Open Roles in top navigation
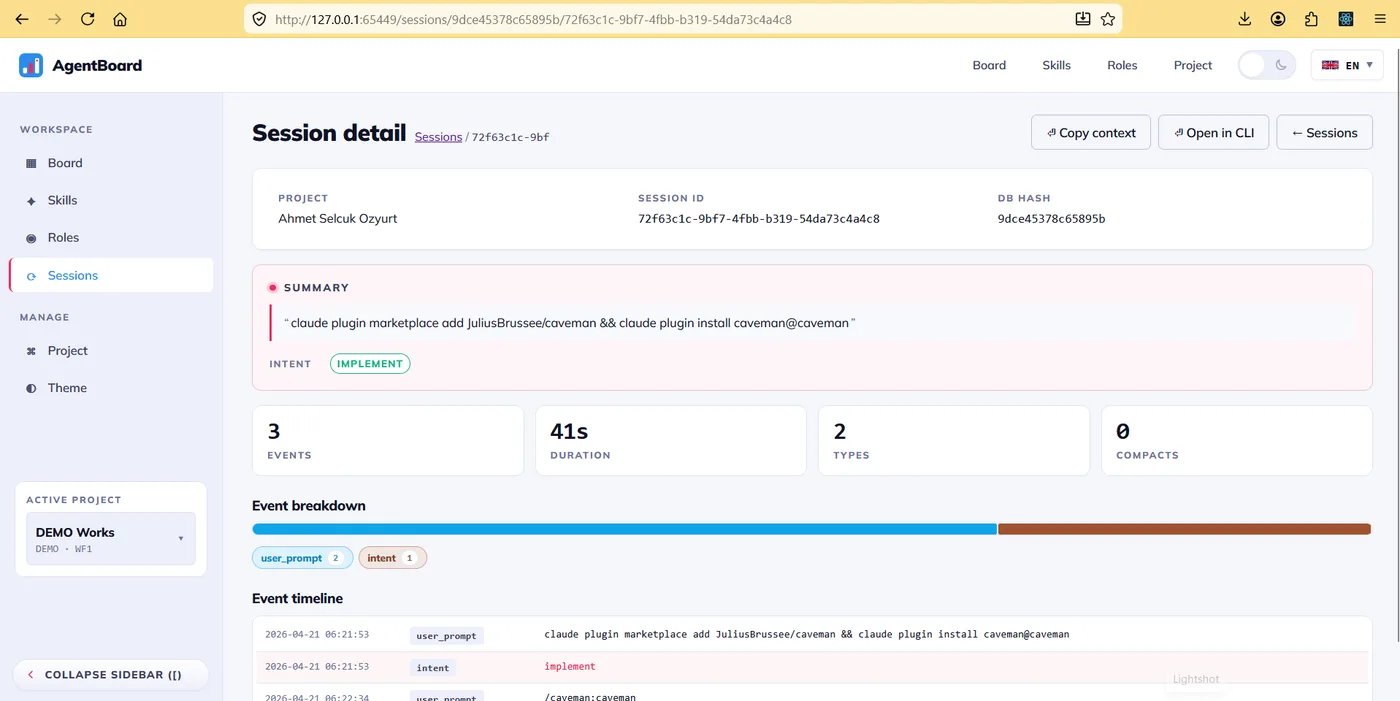 point(1122,65)
